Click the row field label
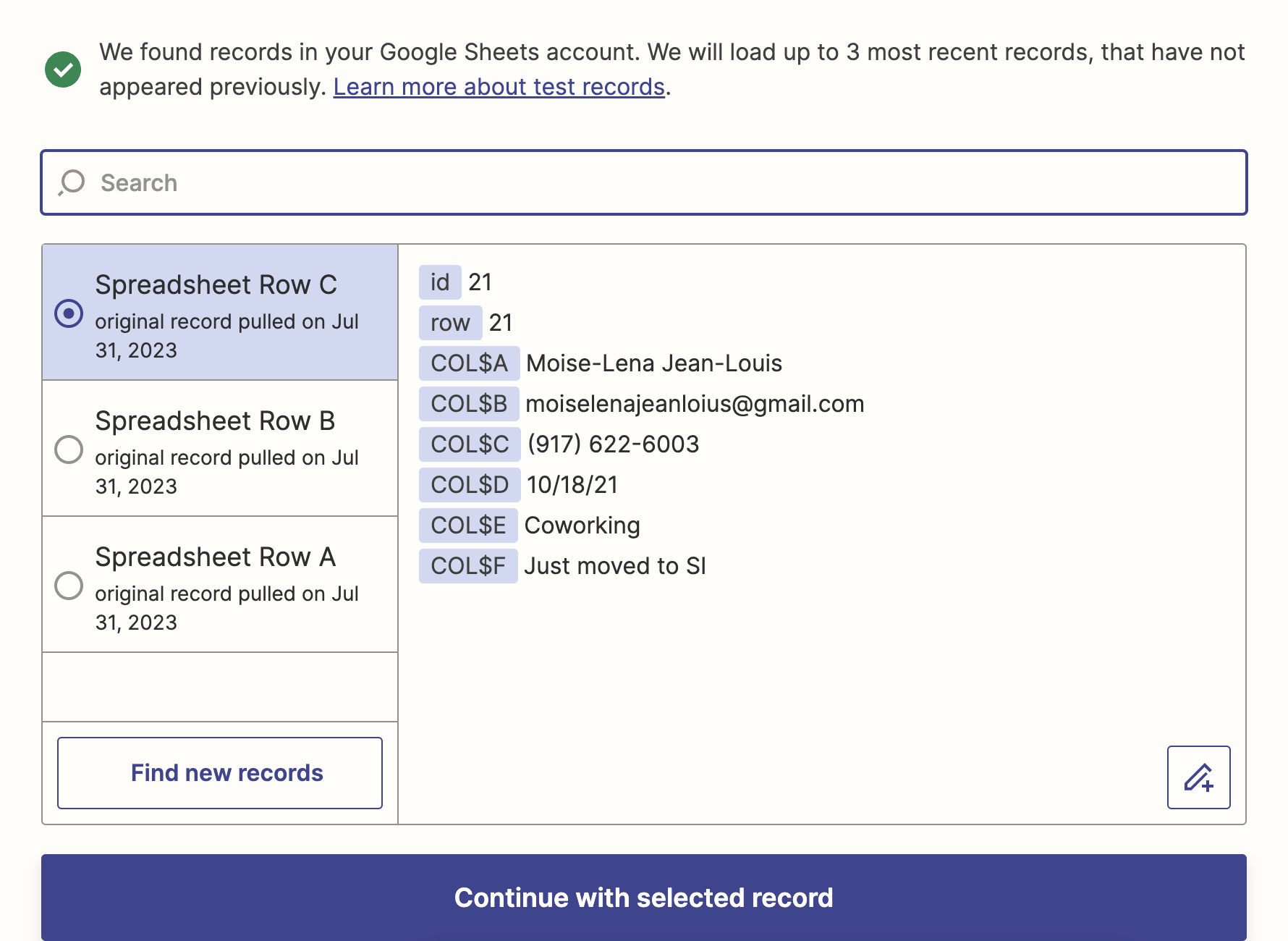The height and width of the screenshot is (941, 1288). tap(450, 323)
